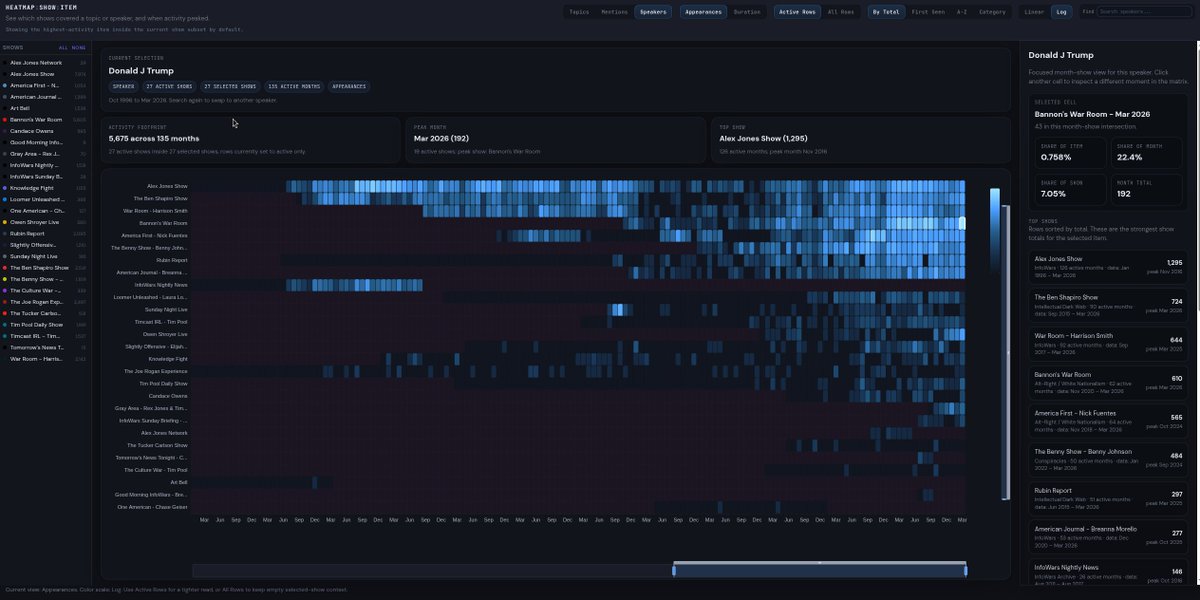Select ALL shows in sidebar

64,47
